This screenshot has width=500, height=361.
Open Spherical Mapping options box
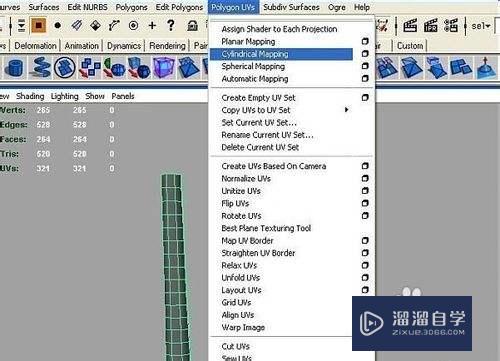click(x=365, y=66)
